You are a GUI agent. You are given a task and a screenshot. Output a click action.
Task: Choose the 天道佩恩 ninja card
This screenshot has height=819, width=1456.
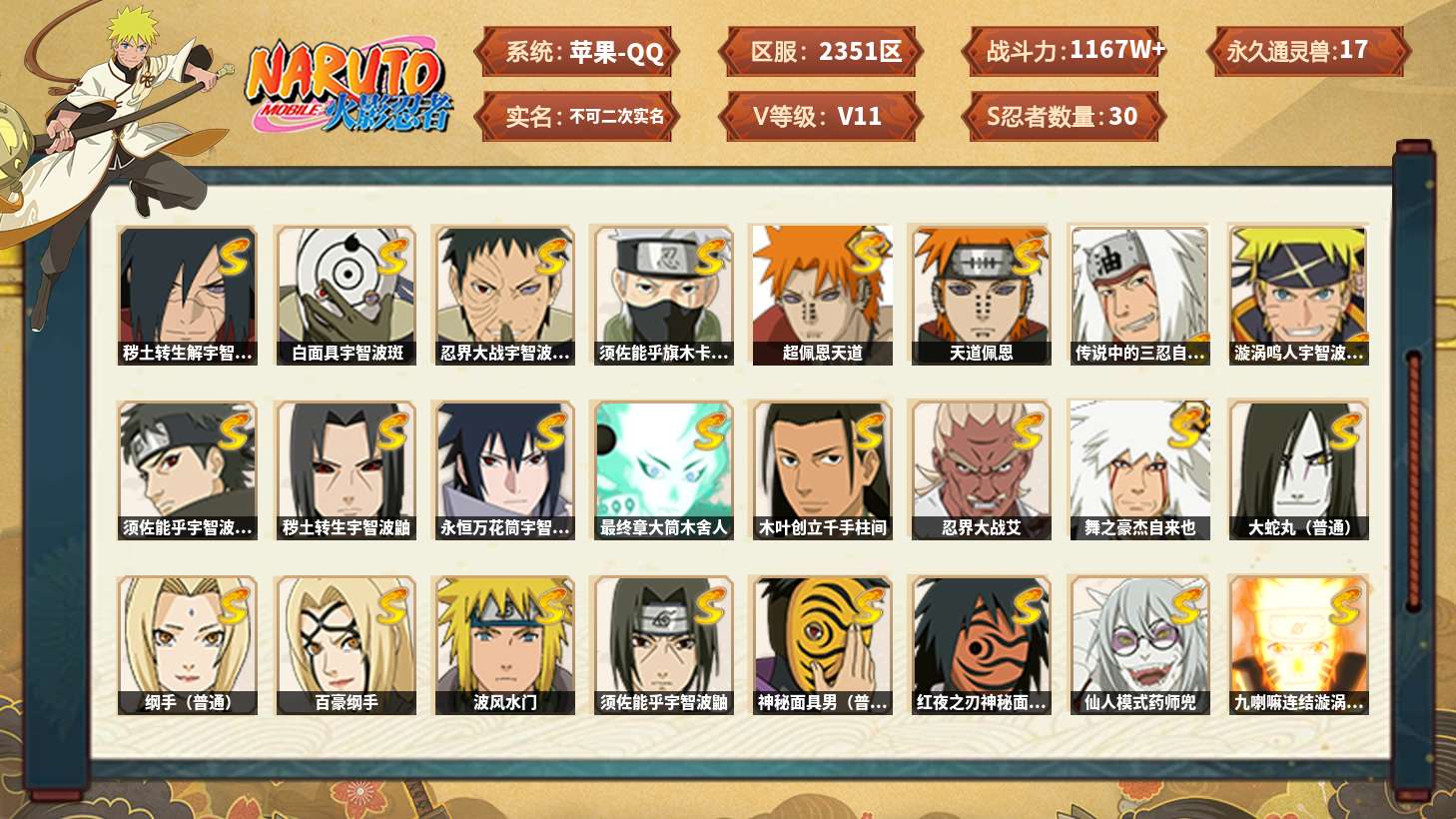[x=981, y=295]
